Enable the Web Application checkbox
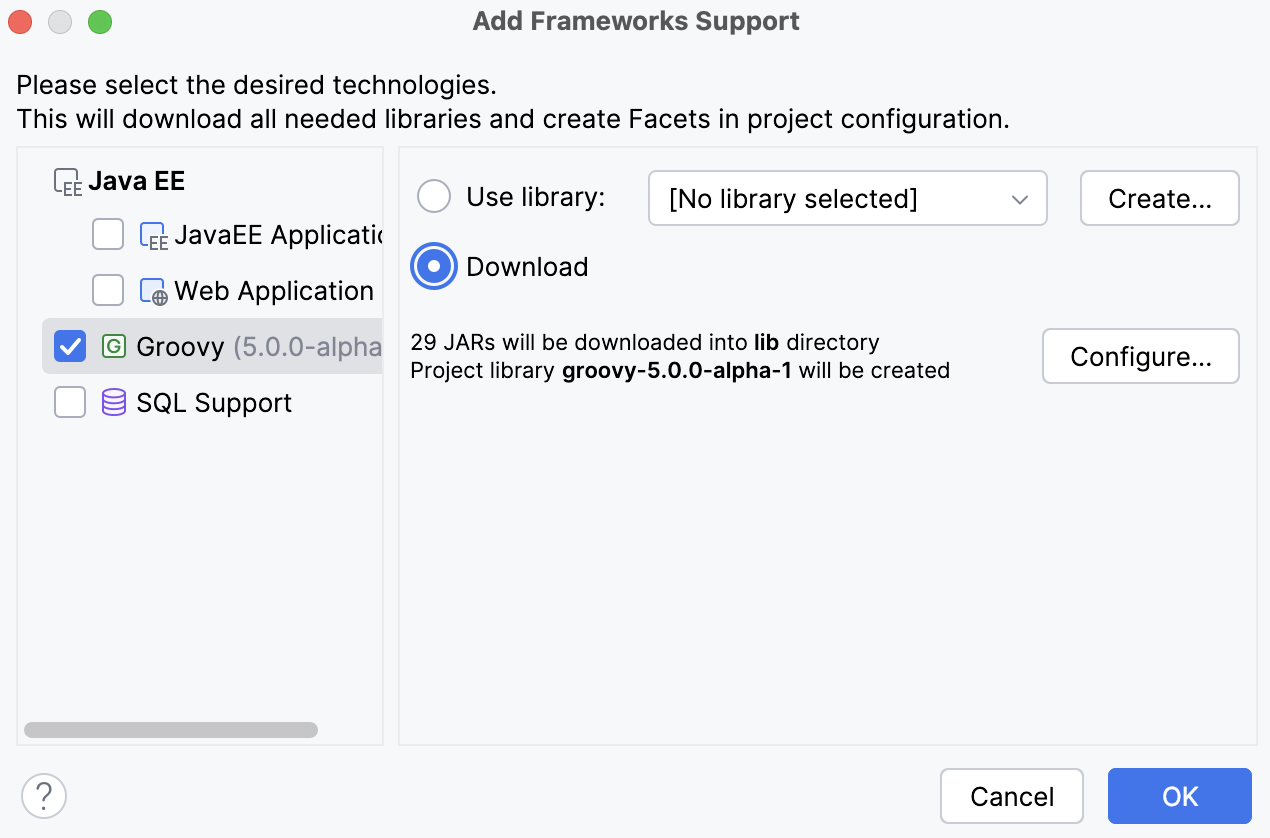This screenshot has height=838, width=1270. (x=107, y=290)
